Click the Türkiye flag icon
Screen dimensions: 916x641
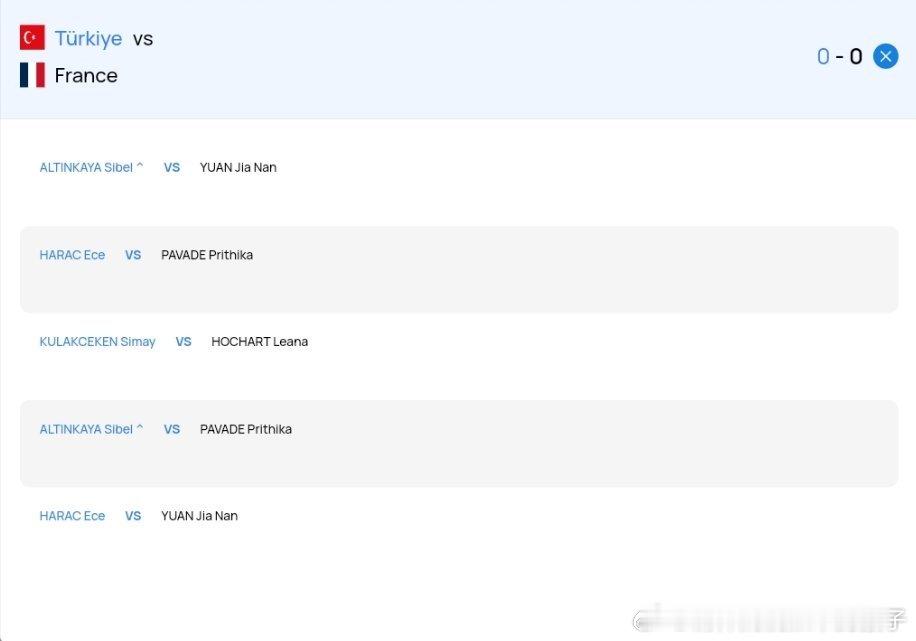pos(32,37)
